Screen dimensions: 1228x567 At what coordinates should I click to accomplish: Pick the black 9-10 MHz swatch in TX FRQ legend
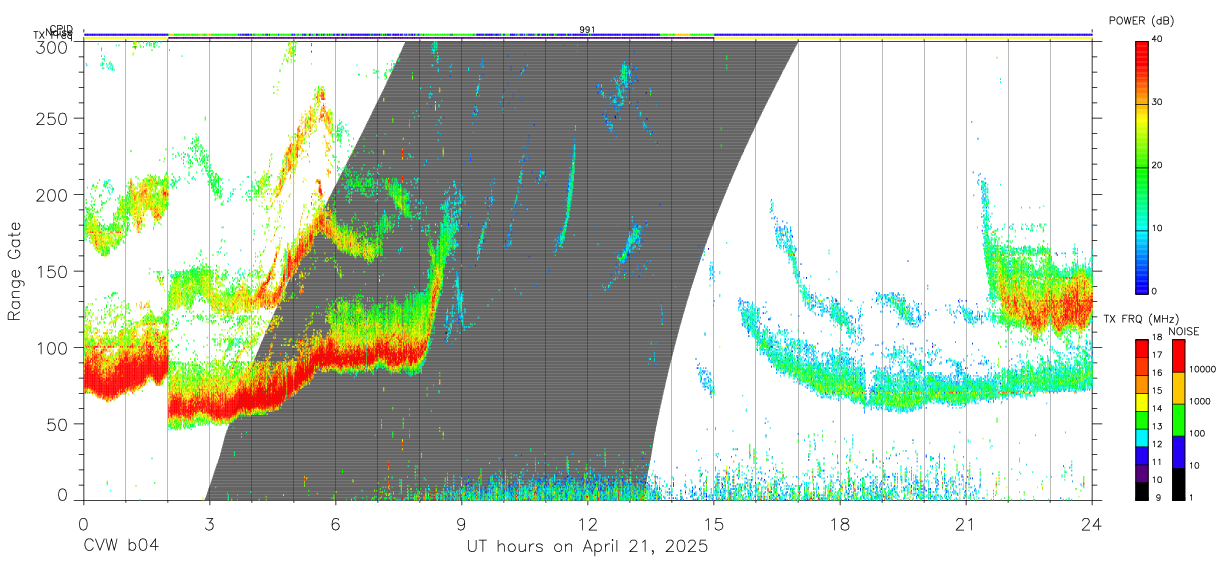(1142, 492)
